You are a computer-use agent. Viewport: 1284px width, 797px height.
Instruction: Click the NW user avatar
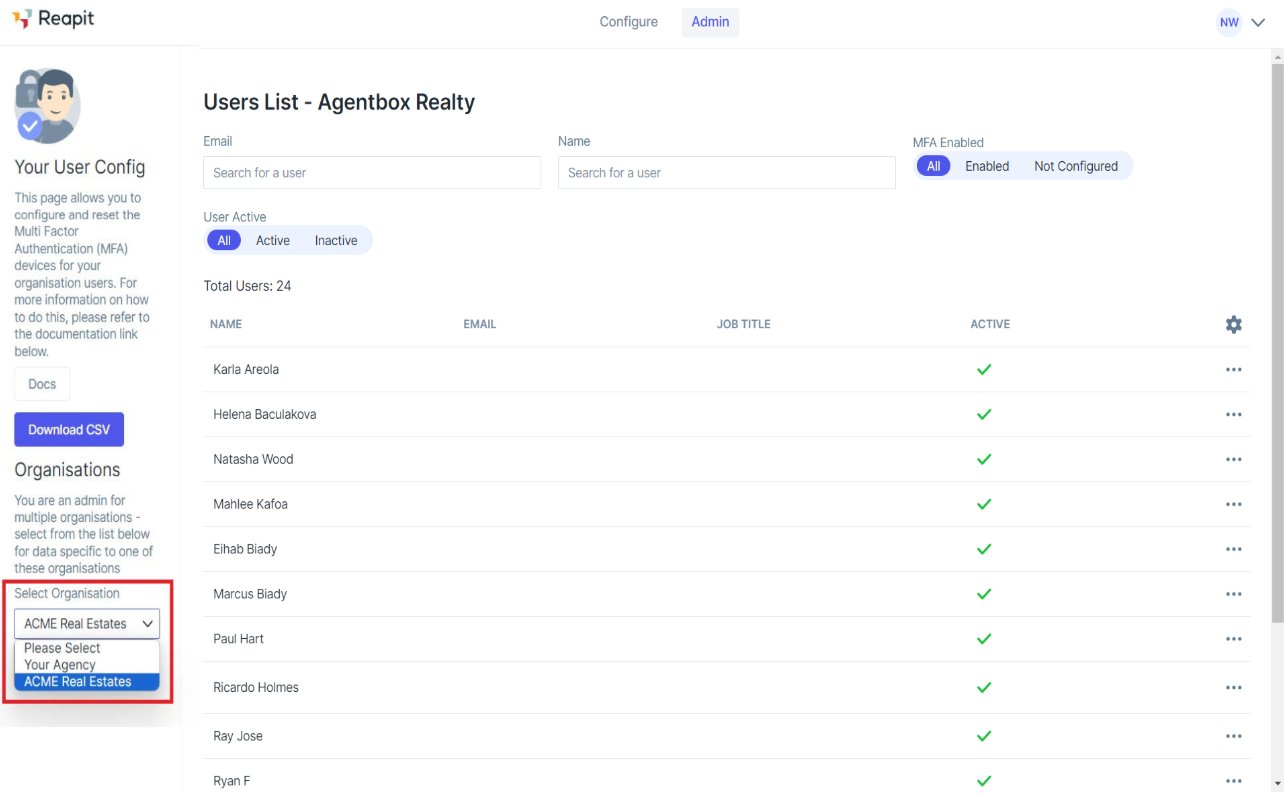tap(1229, 22)
